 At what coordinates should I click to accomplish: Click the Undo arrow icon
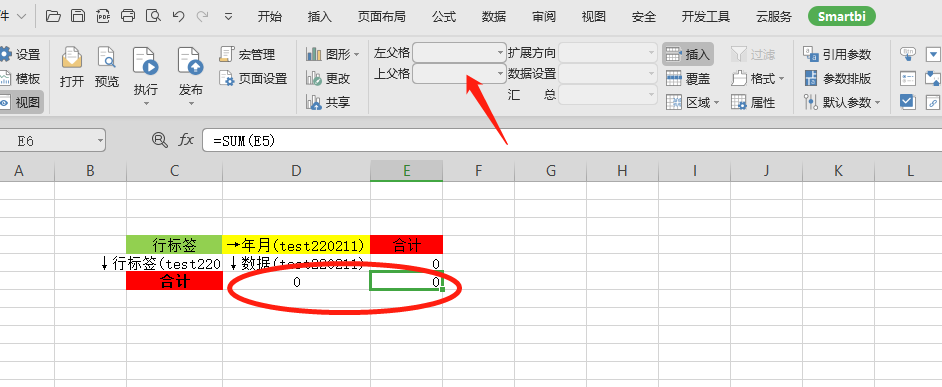(x=178, y=16)
